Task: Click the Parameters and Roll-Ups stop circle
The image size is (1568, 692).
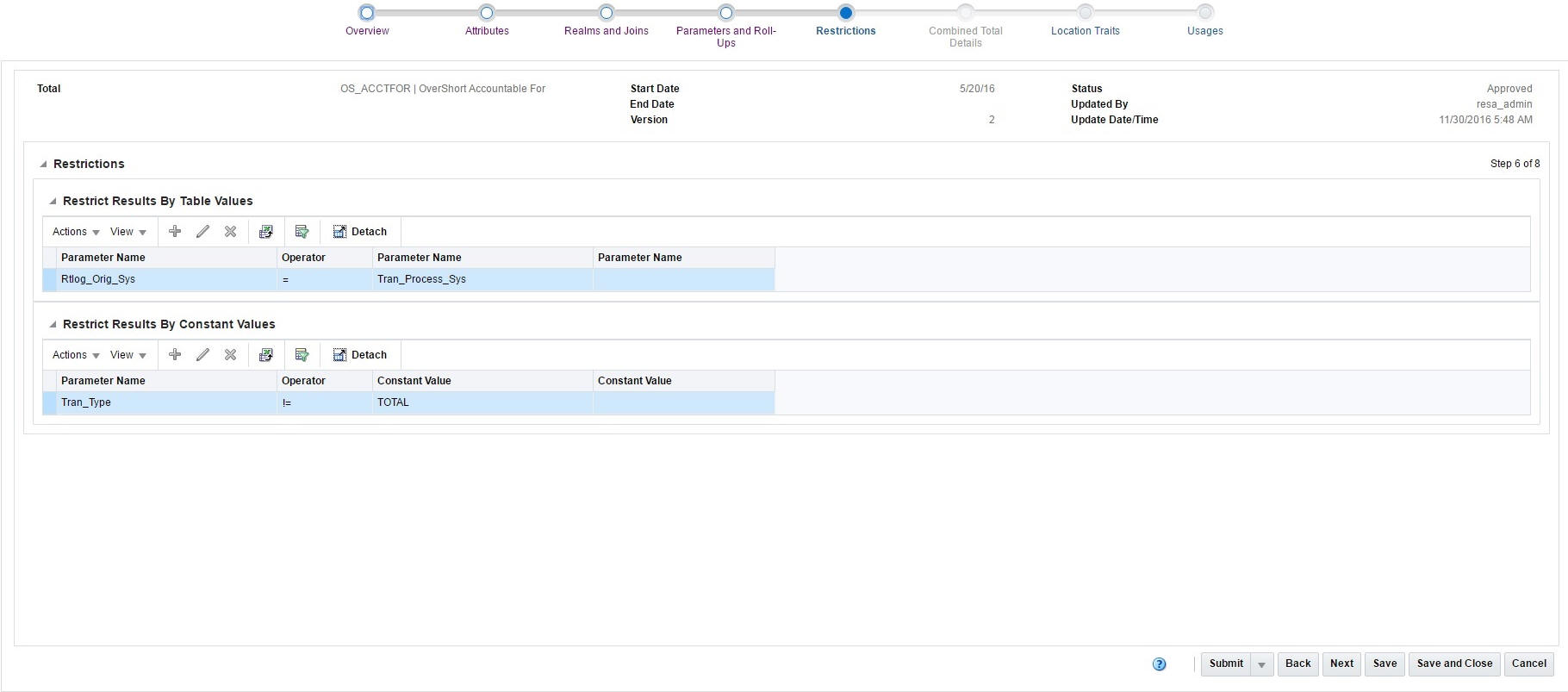Action: pyautogui.click(x=726, y=12)
